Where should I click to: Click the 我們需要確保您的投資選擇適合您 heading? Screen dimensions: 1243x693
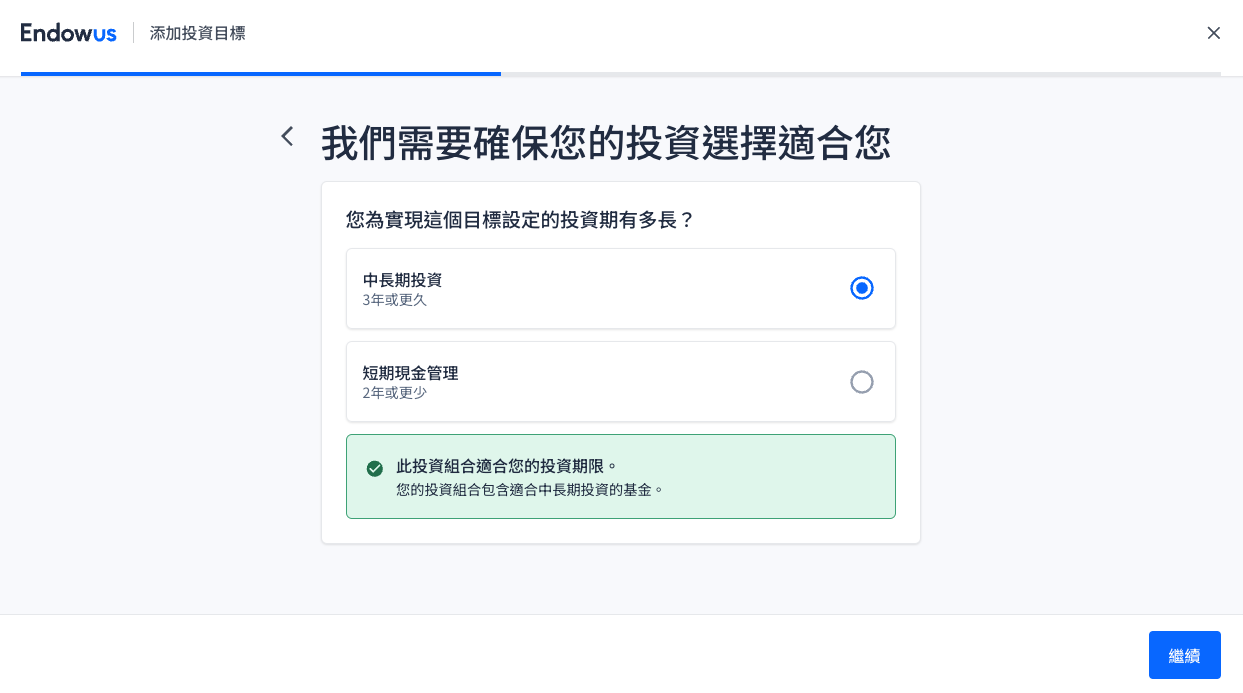coord(605,144)
